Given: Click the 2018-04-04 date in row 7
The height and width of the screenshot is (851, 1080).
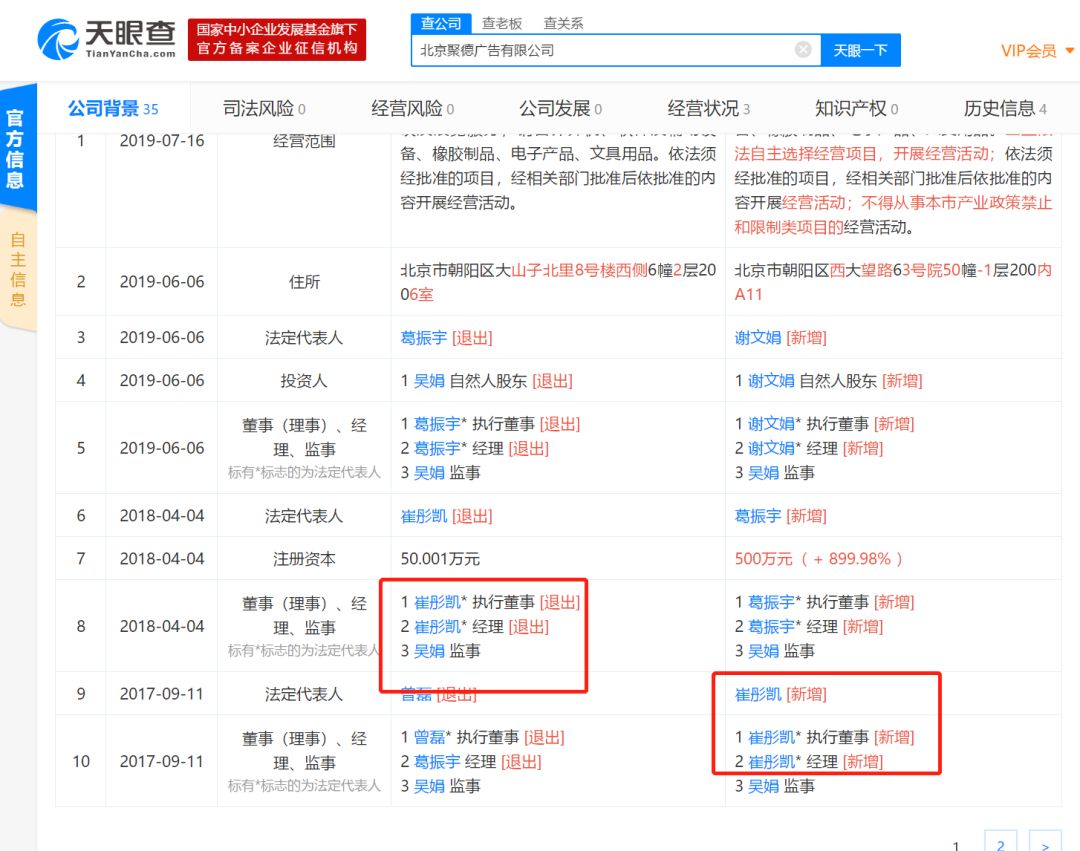Looking at the screenshot, I should tap(162, 558).
